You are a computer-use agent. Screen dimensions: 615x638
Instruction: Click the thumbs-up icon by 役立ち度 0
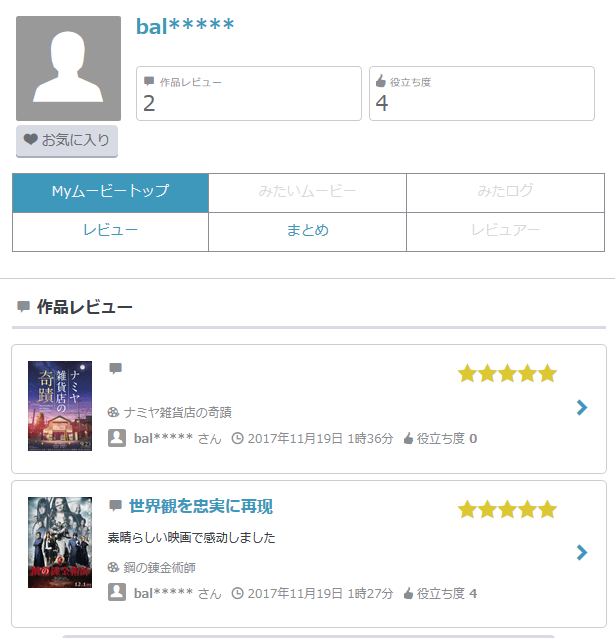(408, 438)
